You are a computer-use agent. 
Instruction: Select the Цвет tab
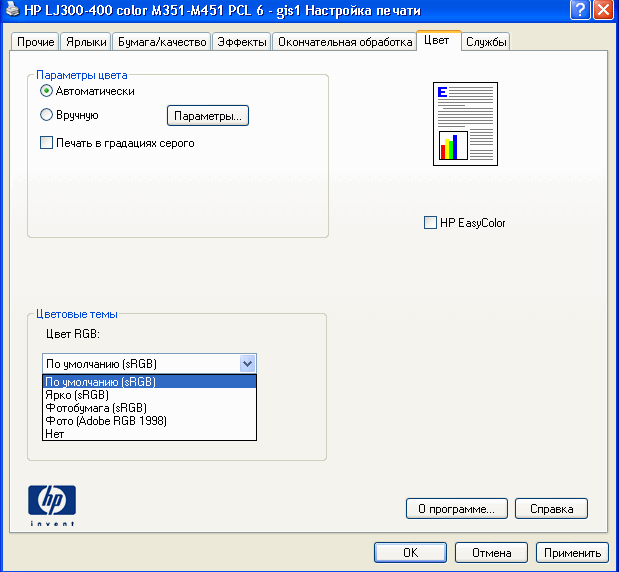tap(438, 41)
